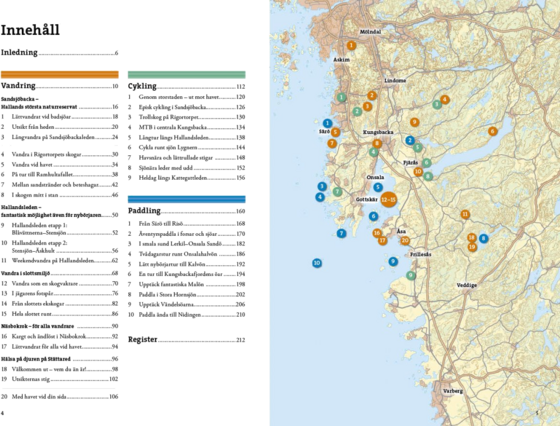Select 'Utsikt från heden' entry
560x426 pixels.
[59, 127]
